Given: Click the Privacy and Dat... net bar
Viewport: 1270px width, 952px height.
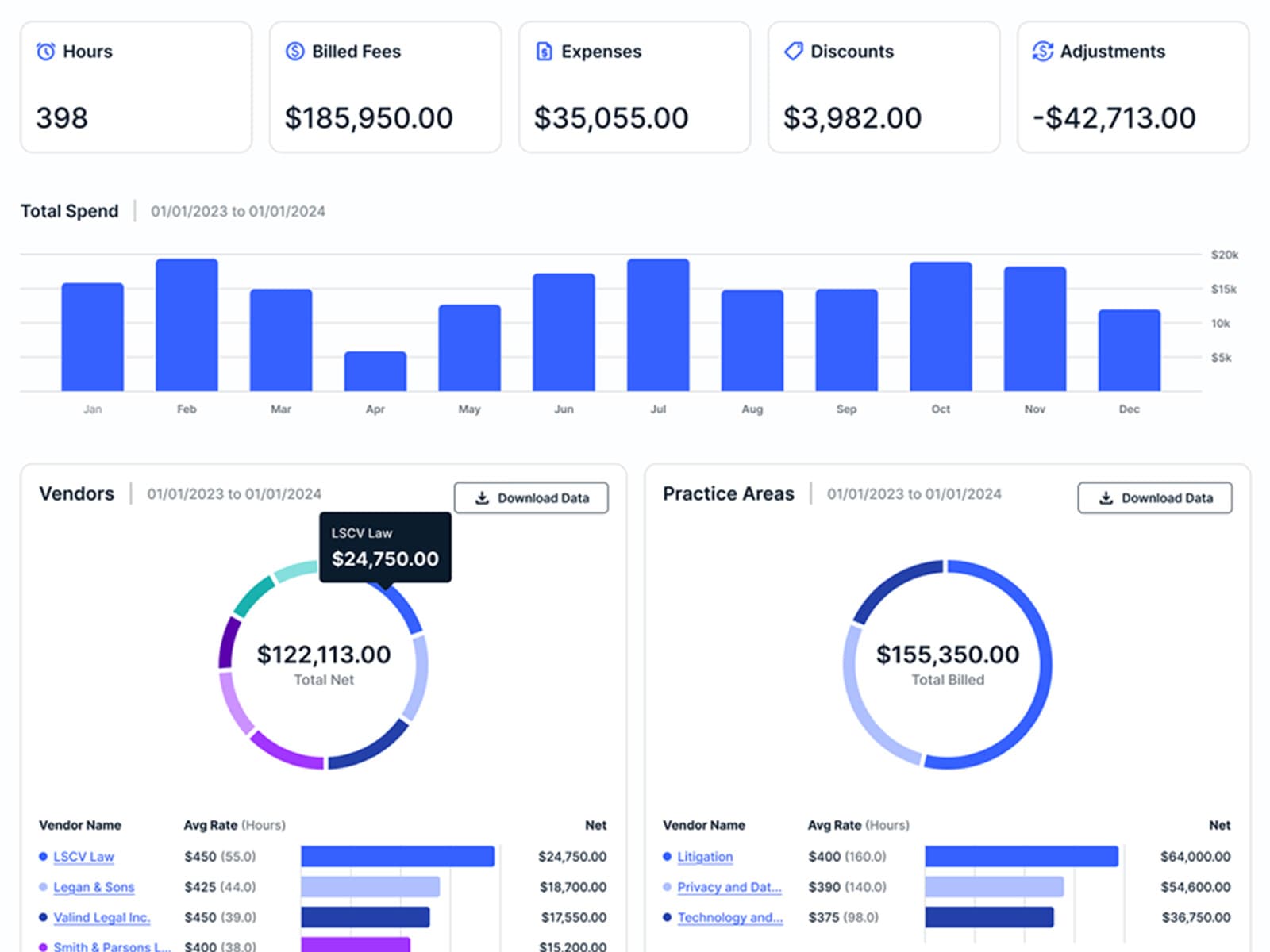Looking at the screenshot, I should [995, 887].
